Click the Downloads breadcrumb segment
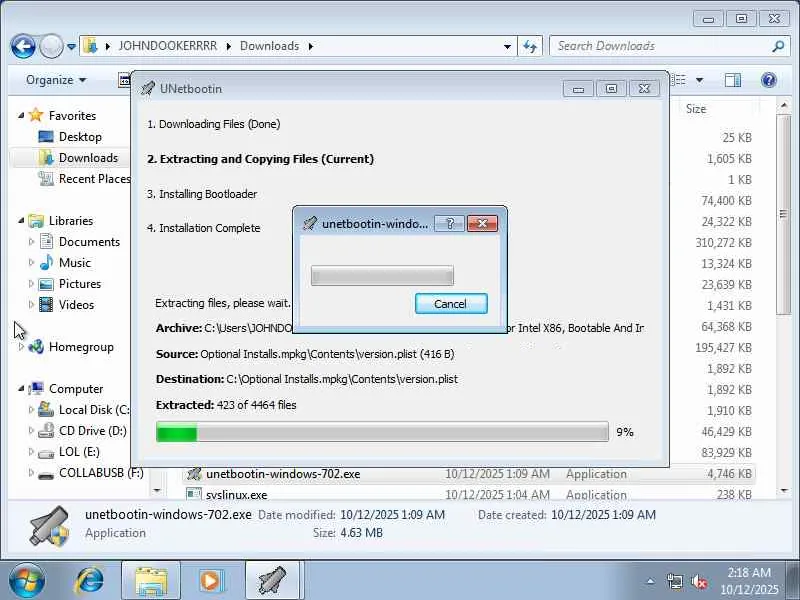Screen dimensions: 800x600 269,46
